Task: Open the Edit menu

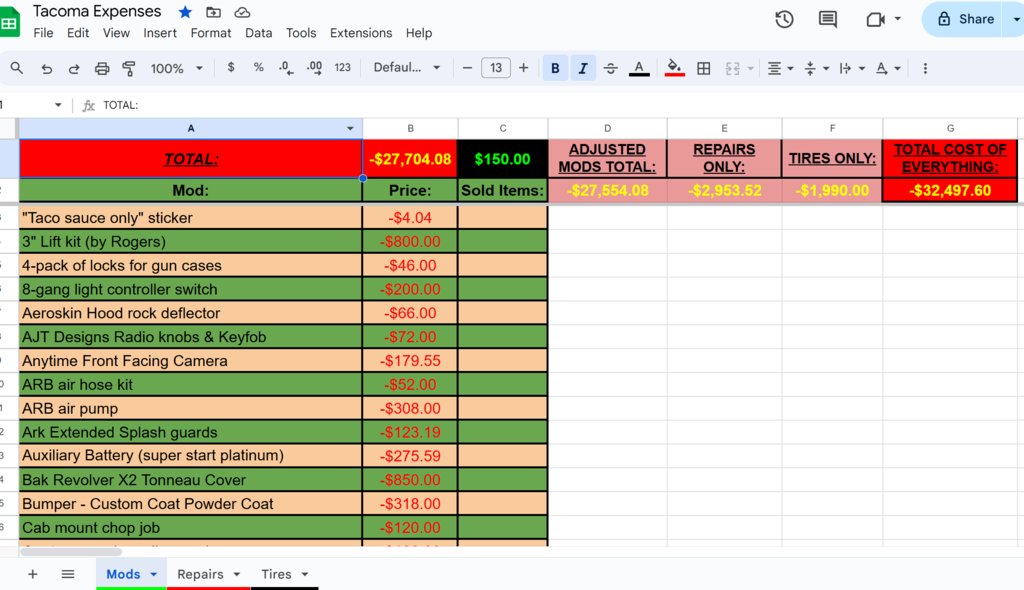Action: coord(78,33)
